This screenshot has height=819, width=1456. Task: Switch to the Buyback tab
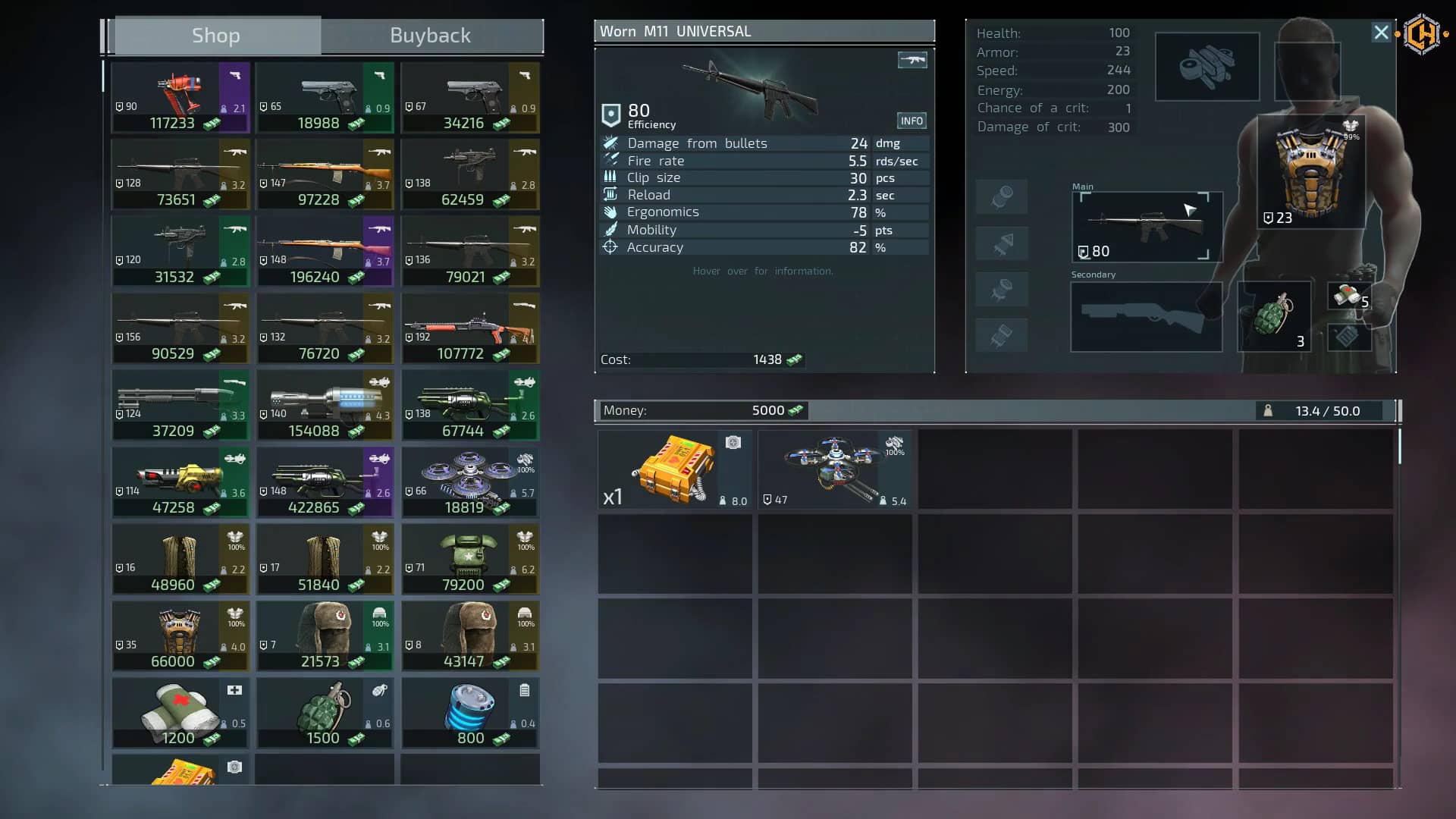click(x=430, y=35)
